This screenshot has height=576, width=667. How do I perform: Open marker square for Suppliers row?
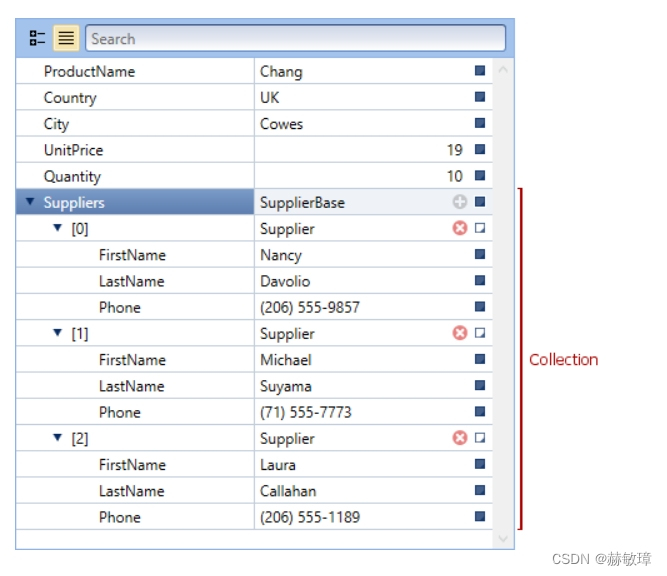480,202
